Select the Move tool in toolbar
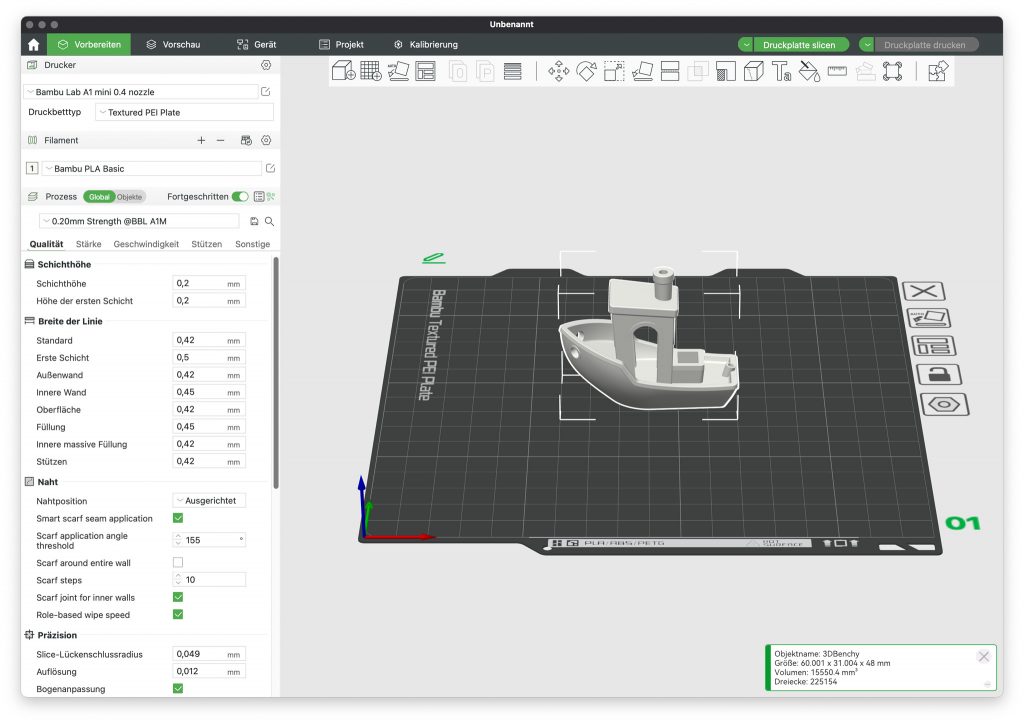This screenshot has height=723, width=1024. pyautogui.click(x=558, y=71)
